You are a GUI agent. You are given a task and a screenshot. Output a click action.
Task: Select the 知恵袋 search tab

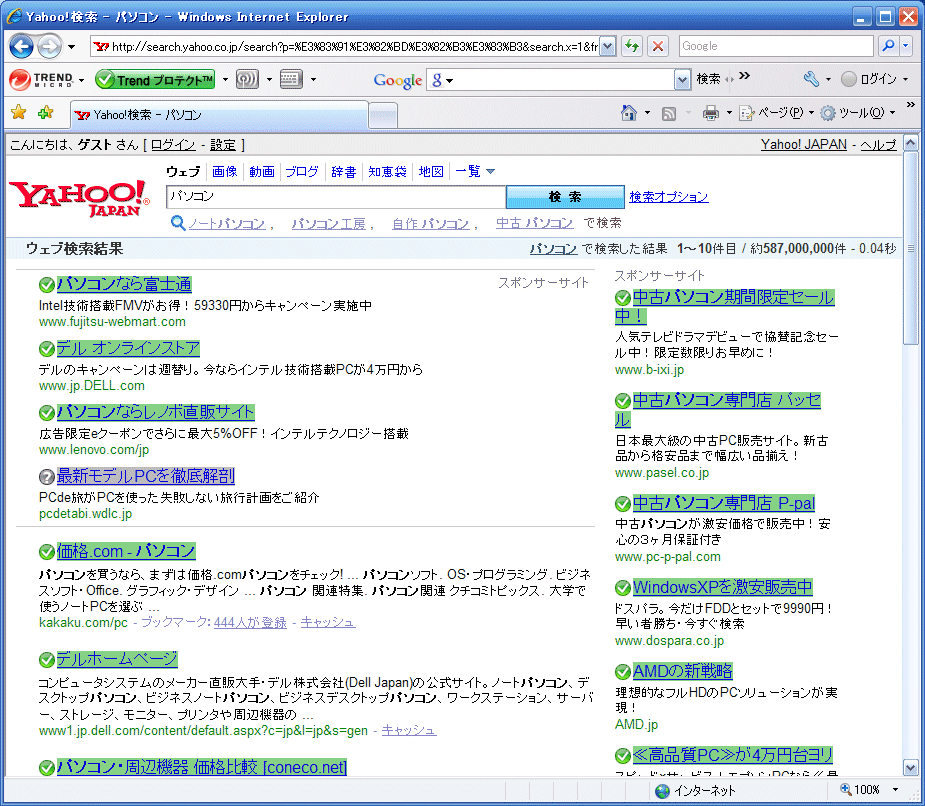[387, 171]
